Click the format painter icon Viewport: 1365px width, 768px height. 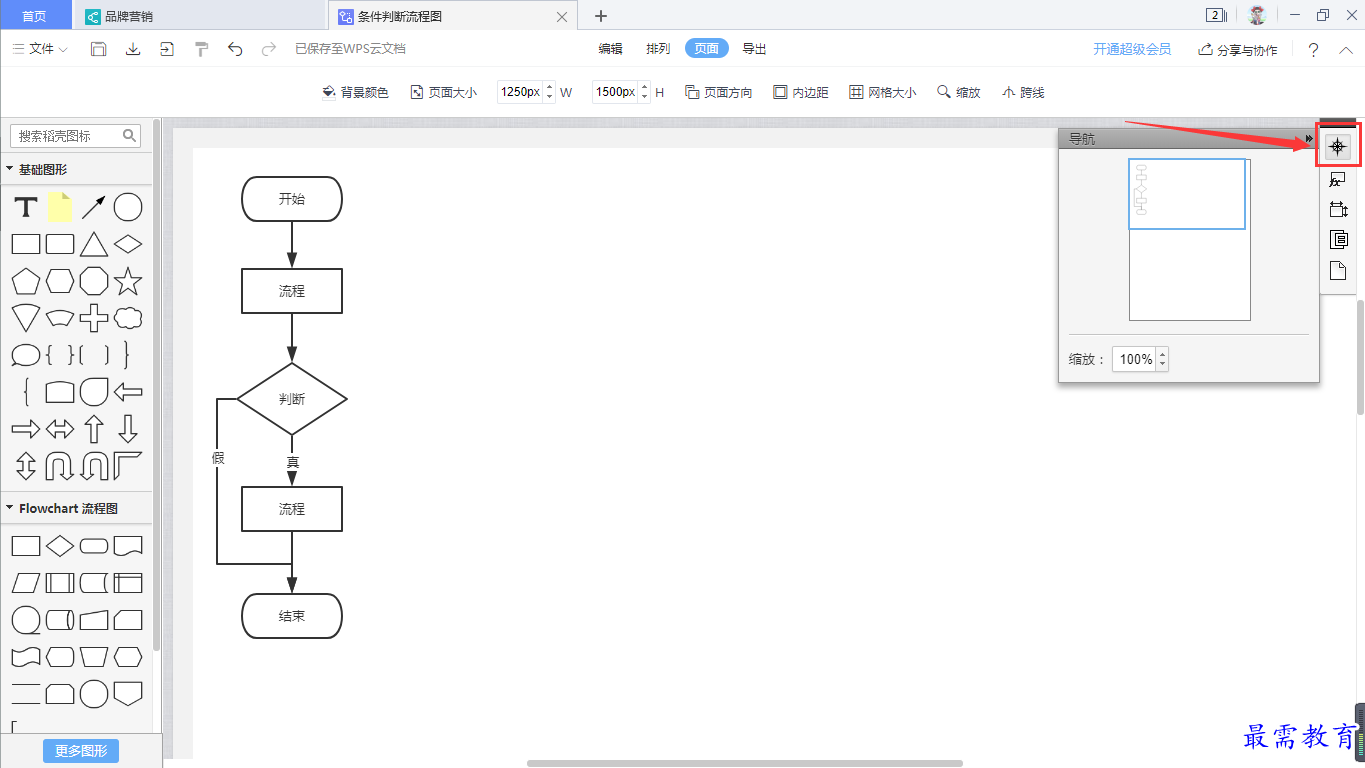click(x=201, y=49)
